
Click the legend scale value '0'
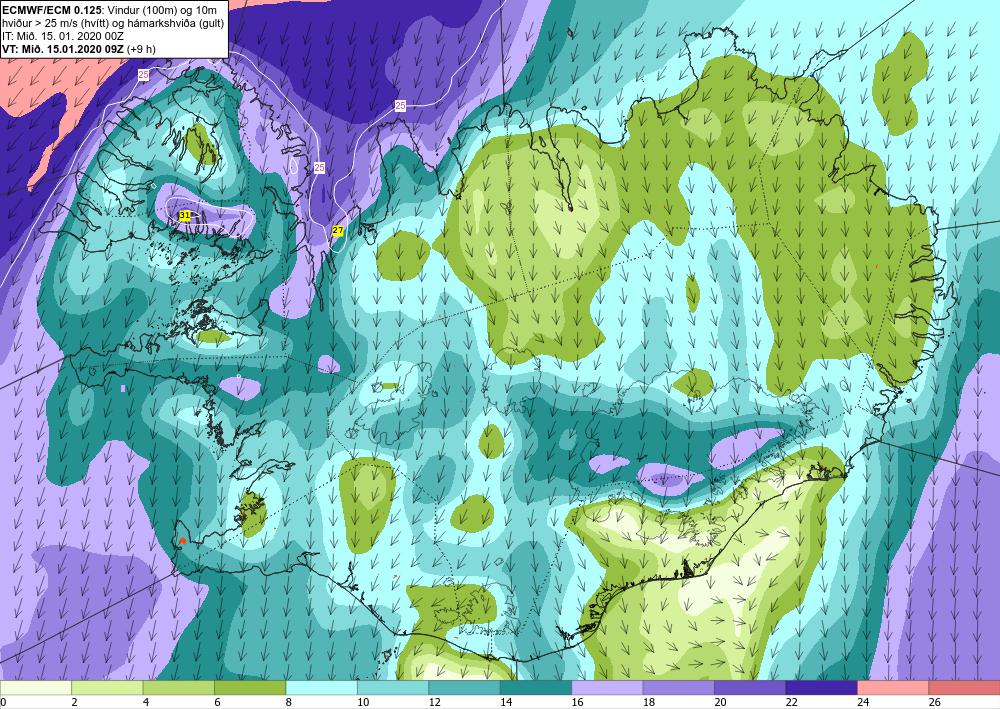(3, 702)
